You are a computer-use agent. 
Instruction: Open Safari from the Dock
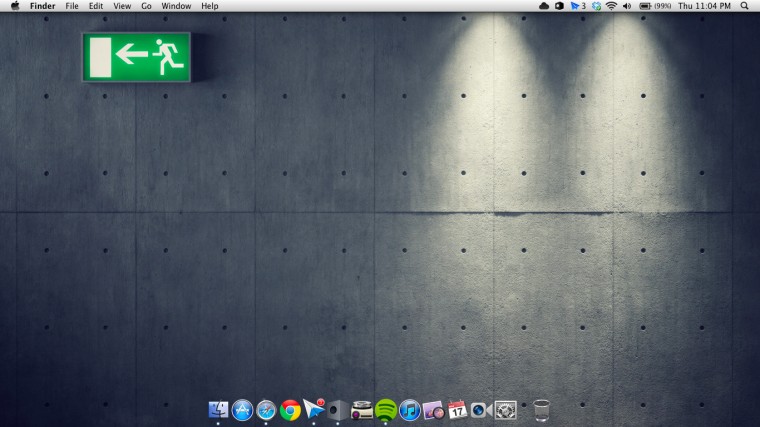coord(266,410)
